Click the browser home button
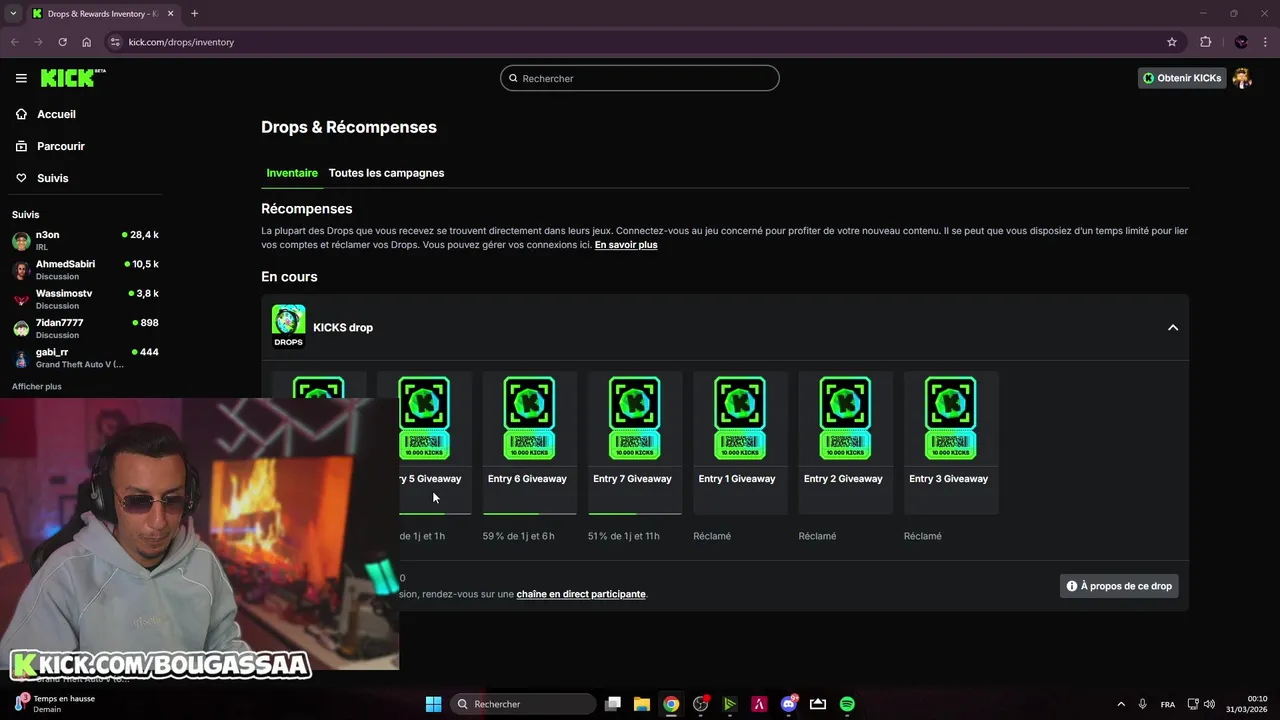This screenshot has width=1280, height=720. pyautogui.click(x=87, y=42)
